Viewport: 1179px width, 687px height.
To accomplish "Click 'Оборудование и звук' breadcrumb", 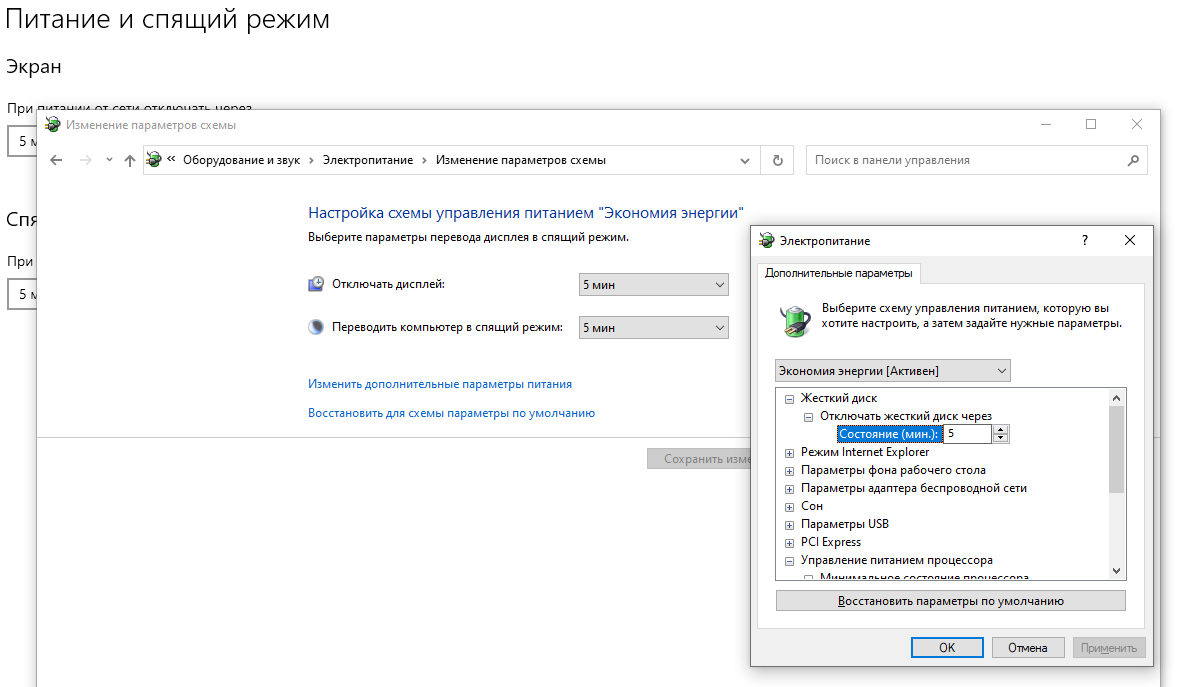I will 241,160.
